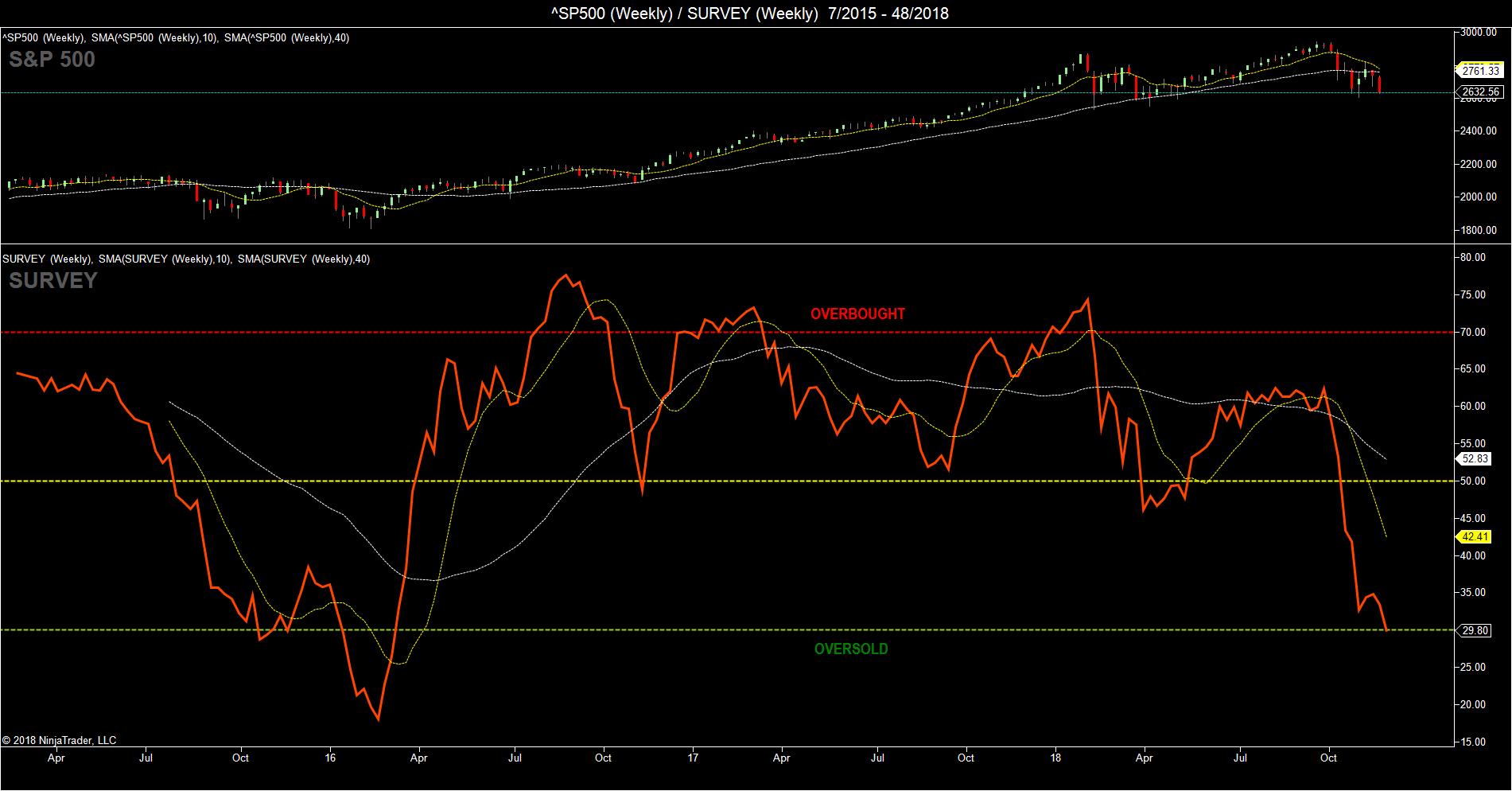The image size is (1512, 791).
Task: Click the large 'S&P 500' panel heading
Action: [52, 60]
